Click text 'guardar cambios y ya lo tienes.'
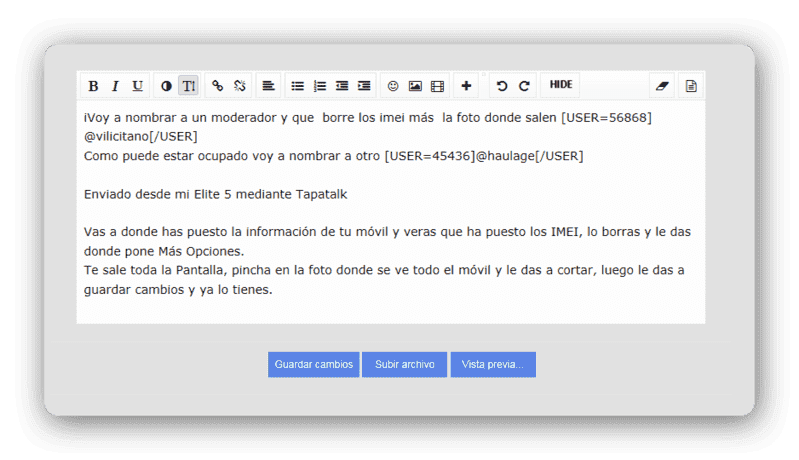This screenshot has height=460, width=799. point(178,290)
